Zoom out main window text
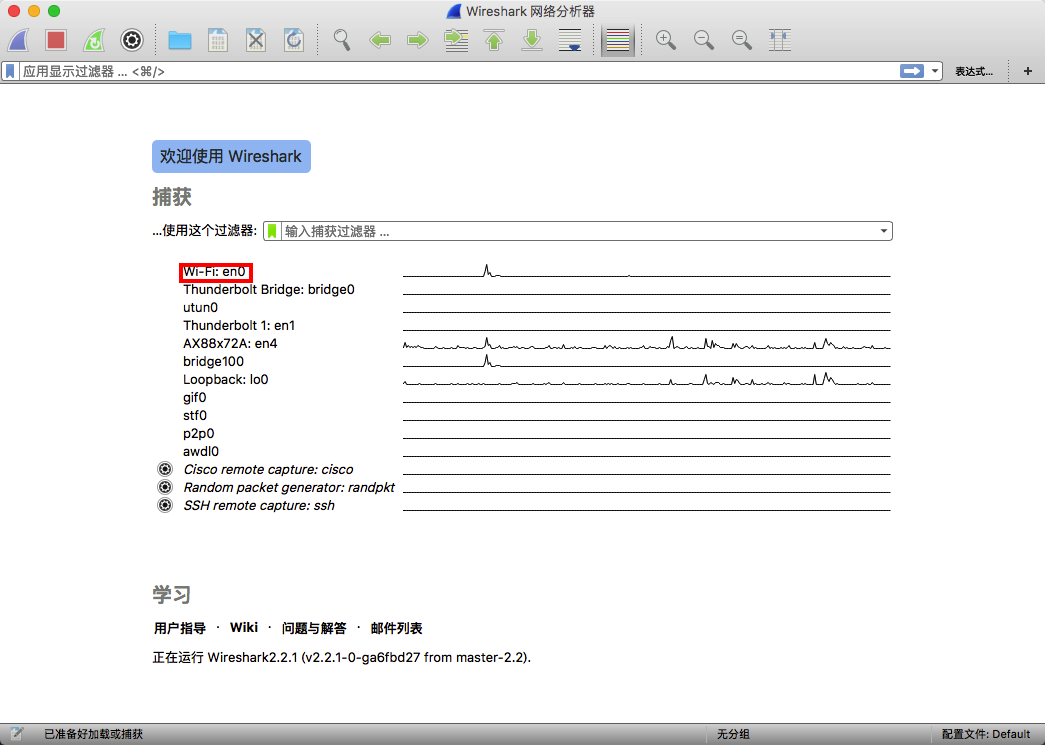The image size is (1045, 745). pos(704,40)
